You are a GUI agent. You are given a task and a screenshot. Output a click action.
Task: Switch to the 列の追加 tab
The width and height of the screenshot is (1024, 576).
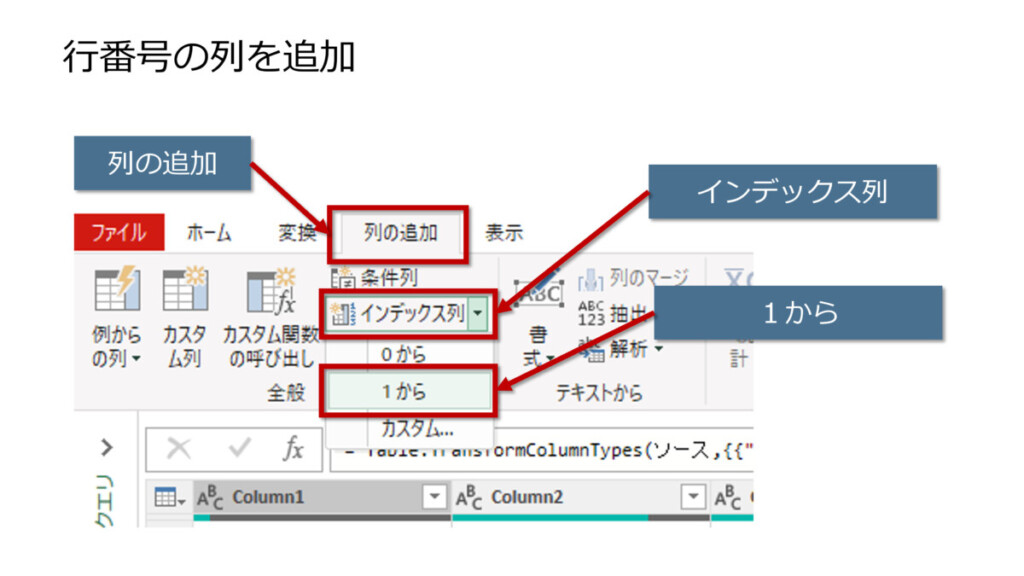coord(400,234)
